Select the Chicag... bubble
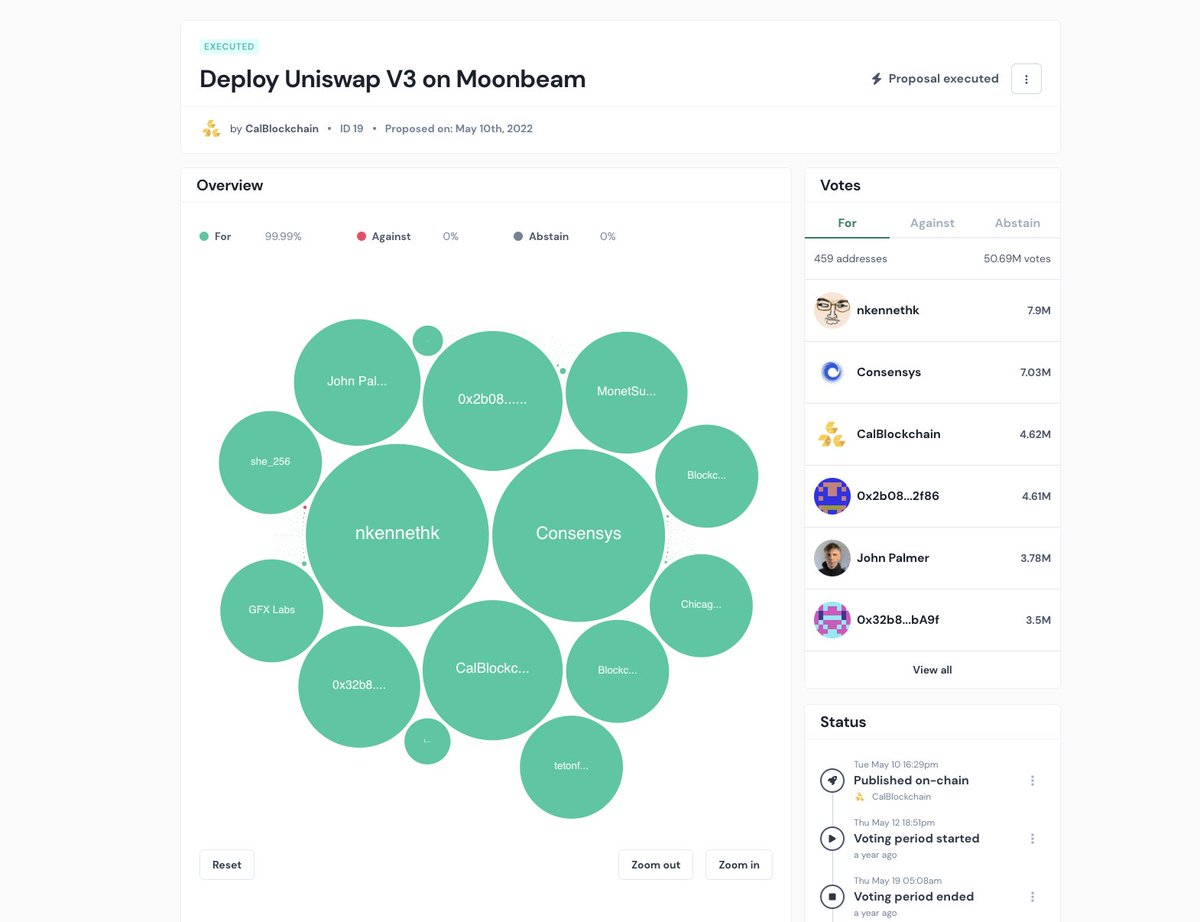 (701, 605)
